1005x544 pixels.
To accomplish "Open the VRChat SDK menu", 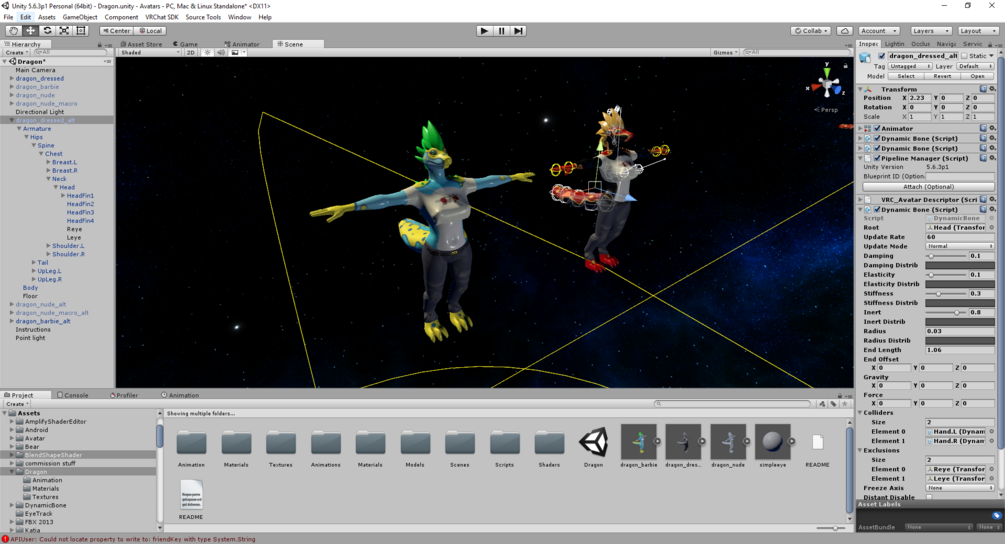I will pyautogui.click(x=162, y=17).
